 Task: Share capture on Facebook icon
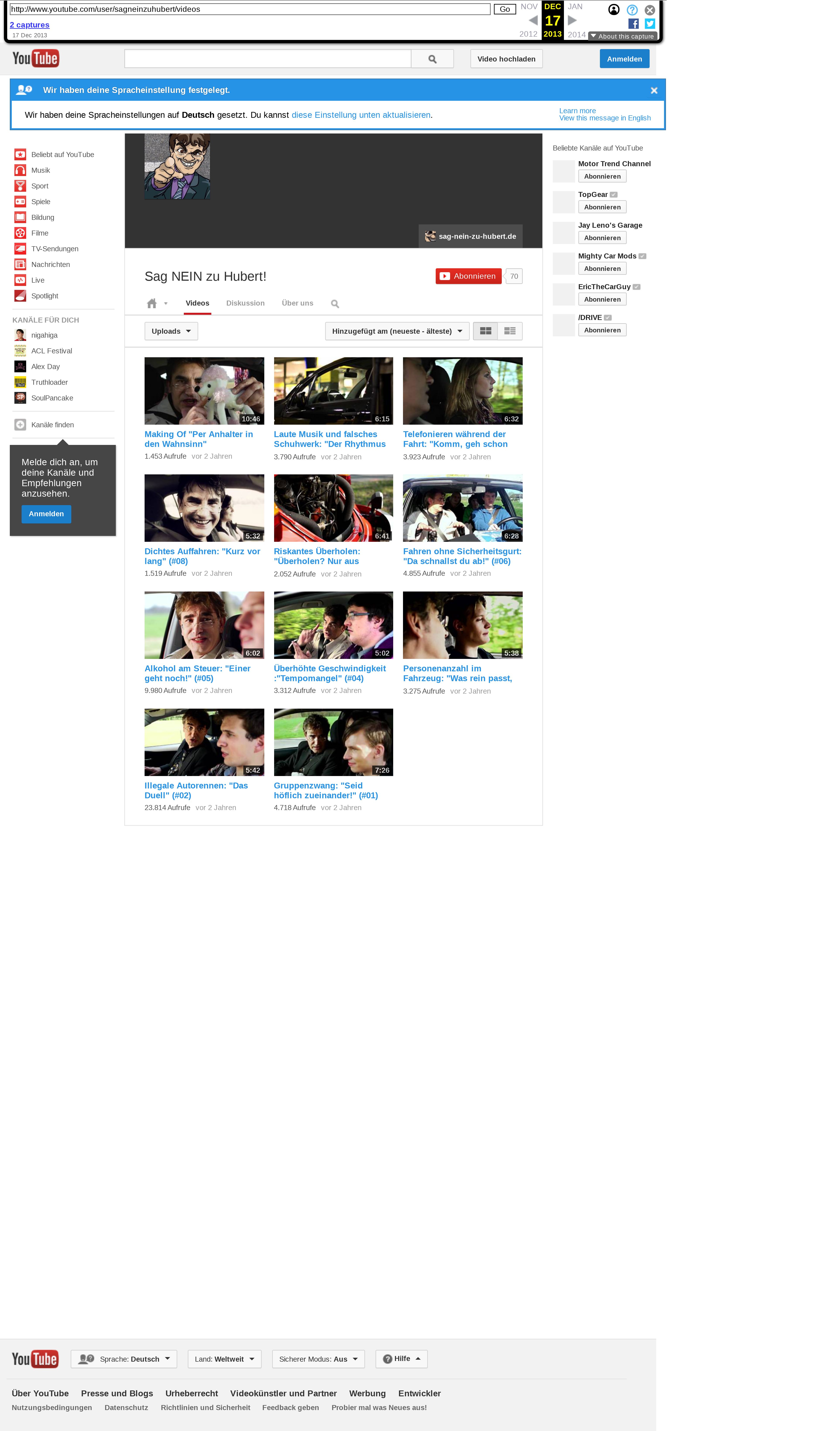(x=633, y=23)
